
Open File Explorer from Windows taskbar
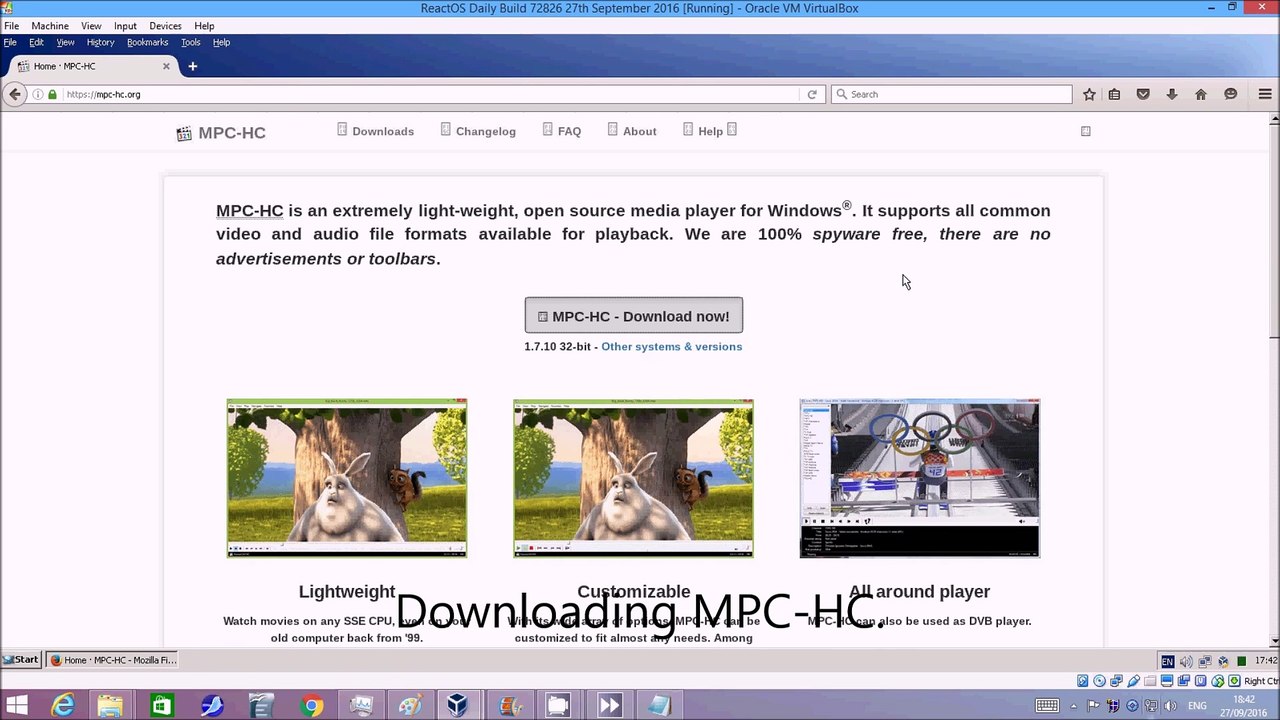pos(110,706)
